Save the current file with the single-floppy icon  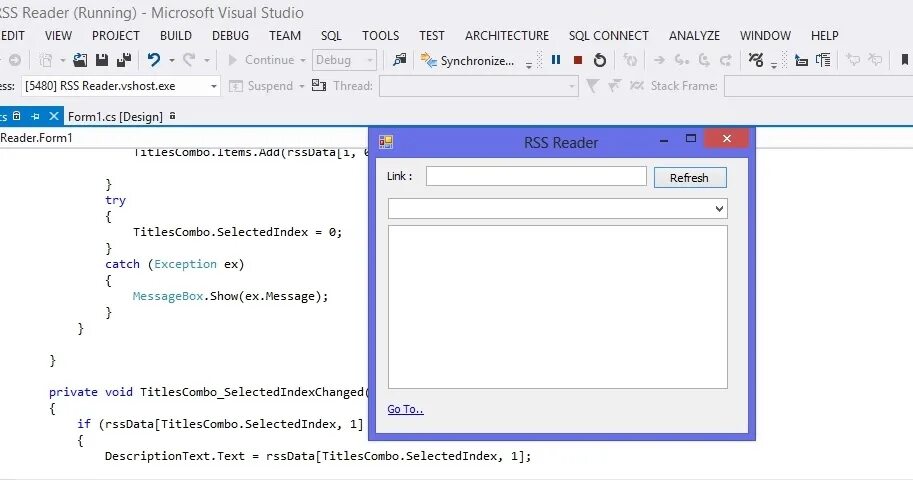(102, 60)
